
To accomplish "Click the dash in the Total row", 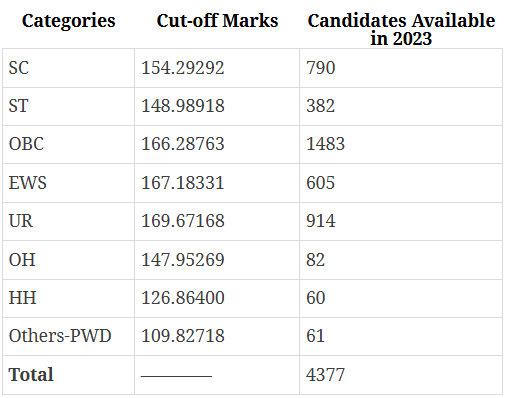I will point(176,376).
